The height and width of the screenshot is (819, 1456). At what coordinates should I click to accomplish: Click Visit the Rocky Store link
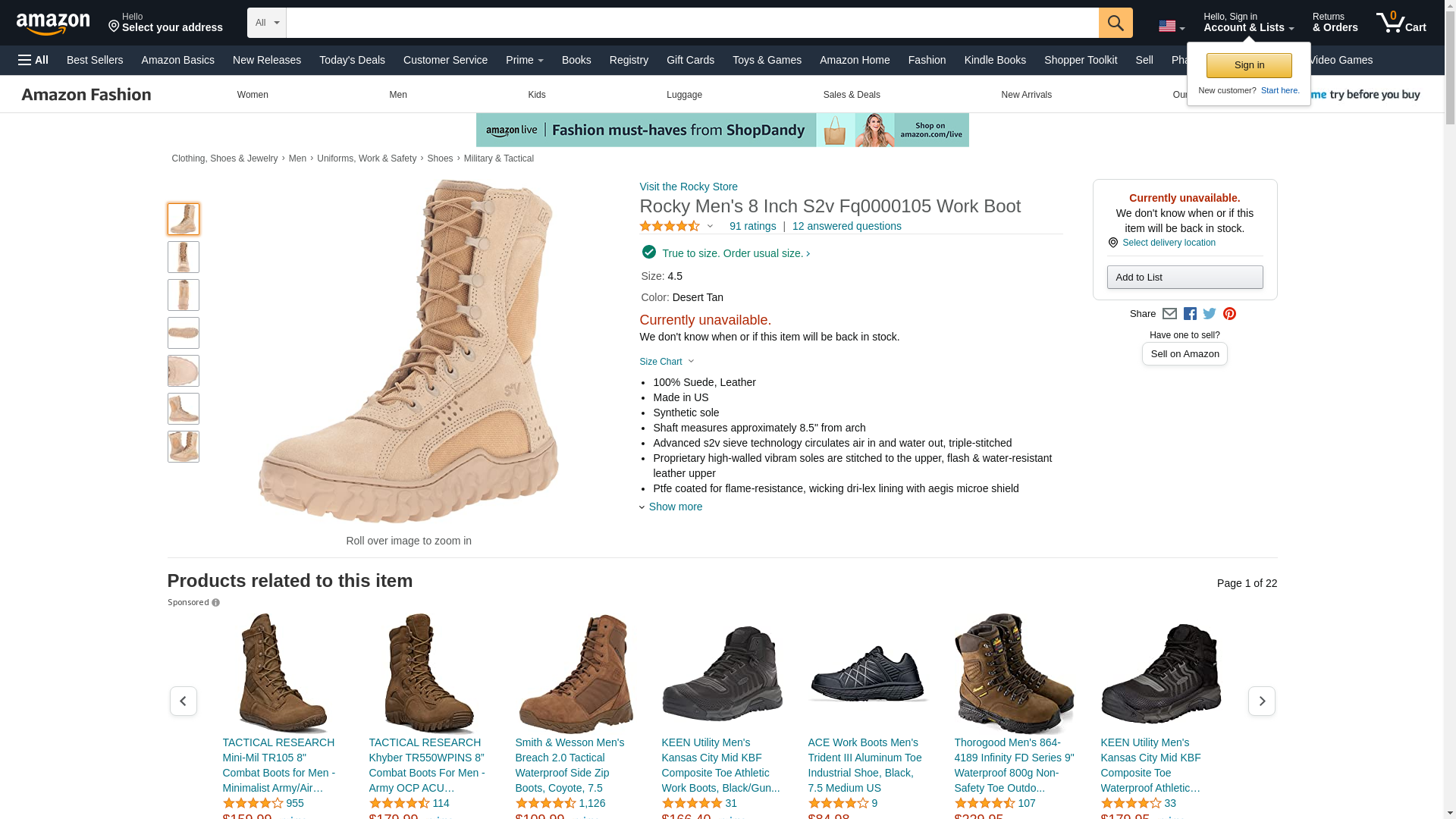click(x=688, y=187)
